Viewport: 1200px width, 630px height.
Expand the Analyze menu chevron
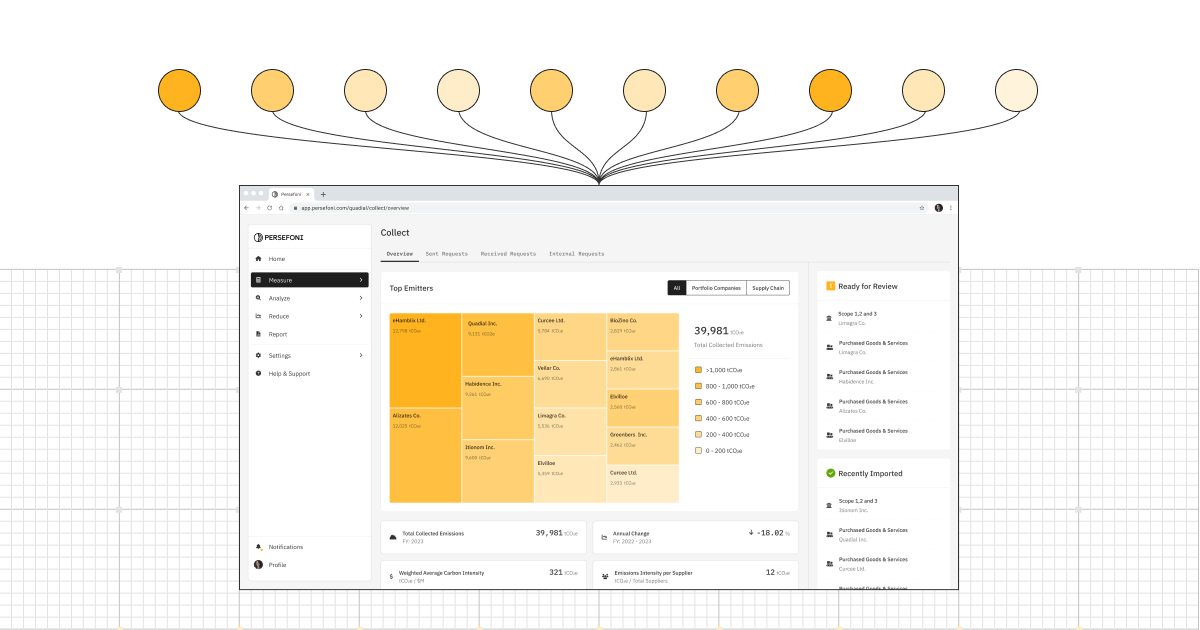tap(361, 298)
